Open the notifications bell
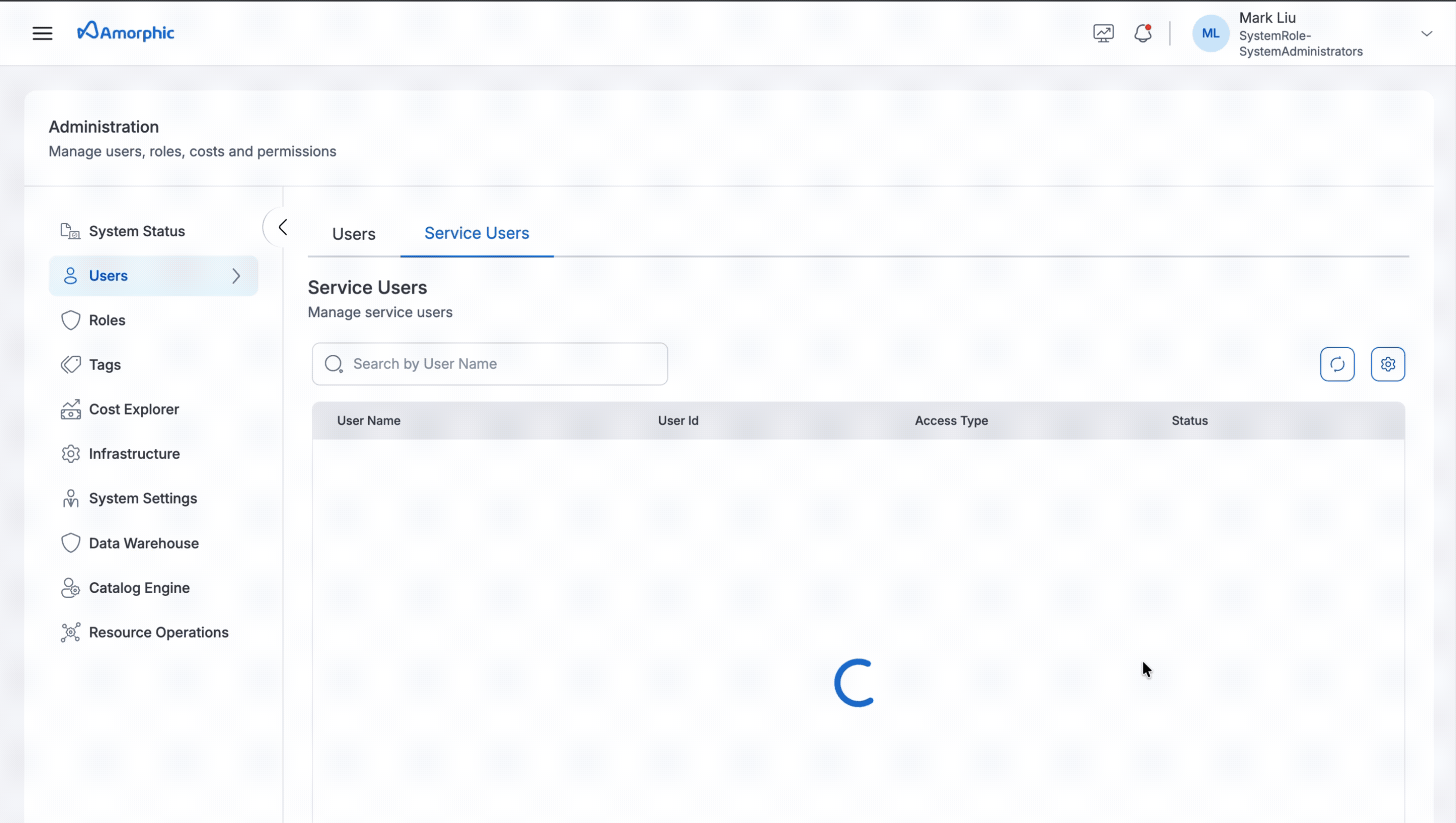This screenshot has width=1456, height=823. coord(1142,33)
